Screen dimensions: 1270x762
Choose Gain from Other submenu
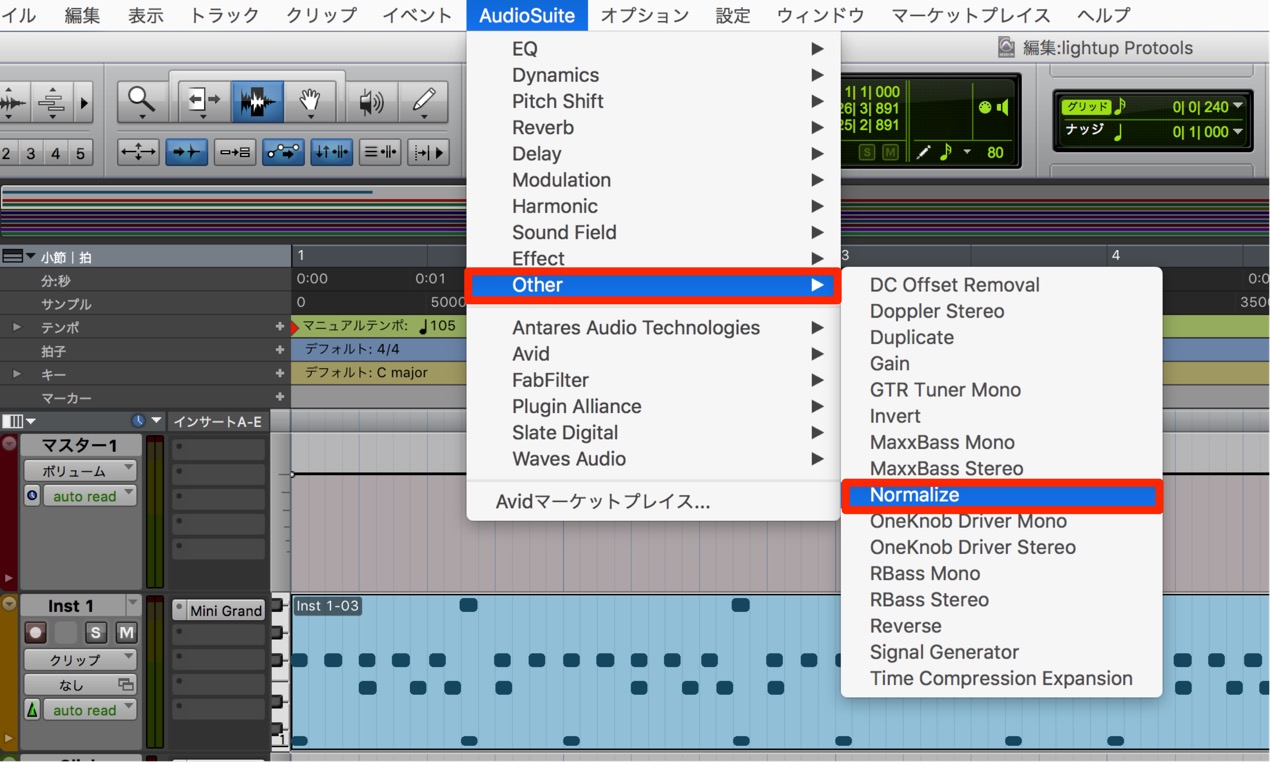(1001, 364)
